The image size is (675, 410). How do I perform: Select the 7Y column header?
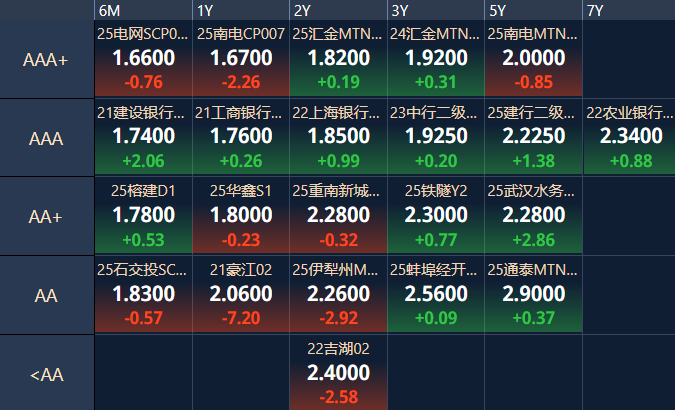coord(629,10)
